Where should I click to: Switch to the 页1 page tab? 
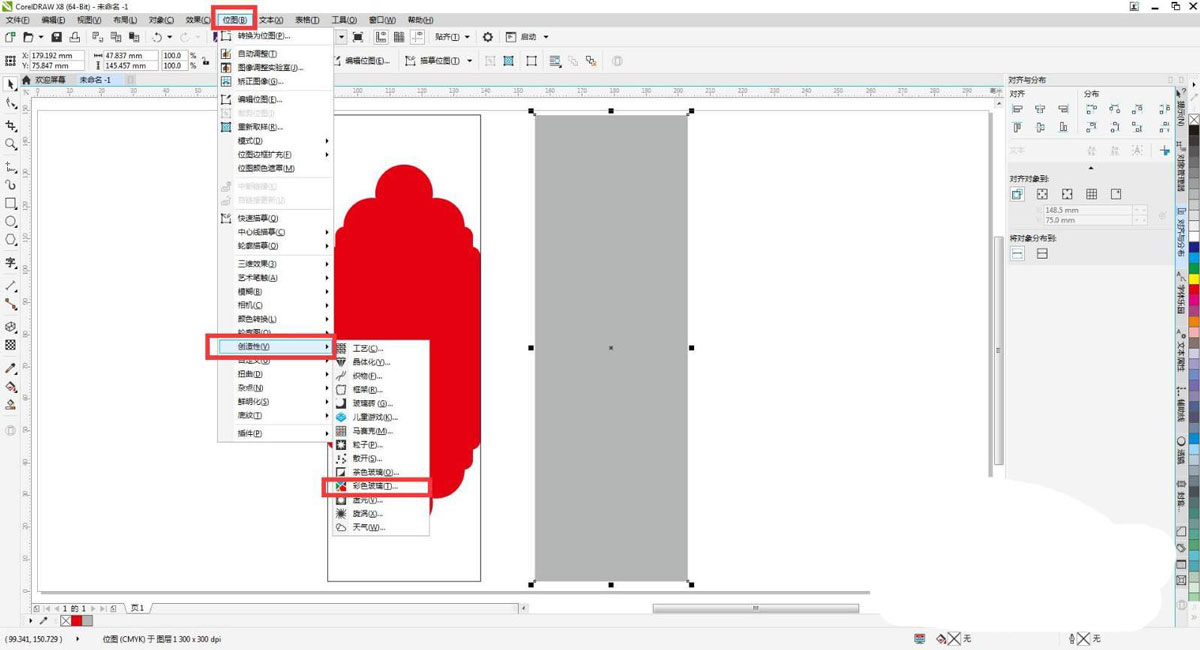[x=137, y=608]
